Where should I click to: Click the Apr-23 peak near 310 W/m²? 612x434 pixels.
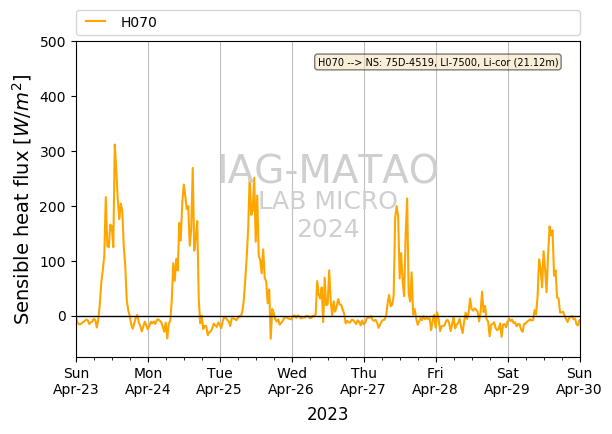114,145
